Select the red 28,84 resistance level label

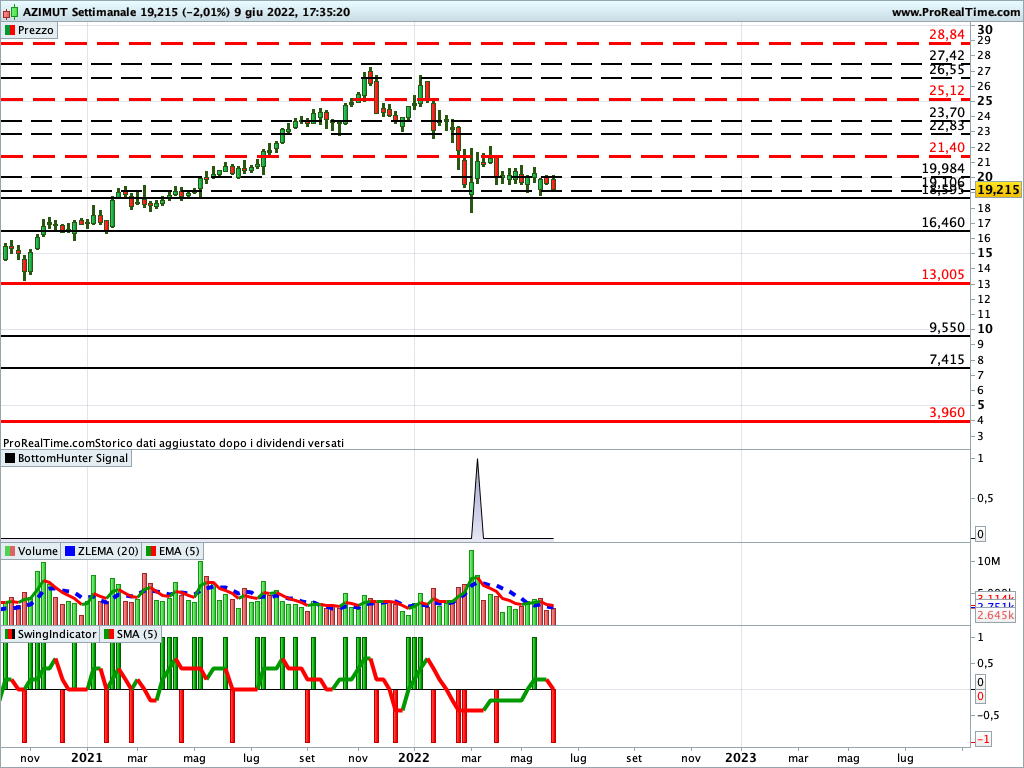tap(945, 36)
